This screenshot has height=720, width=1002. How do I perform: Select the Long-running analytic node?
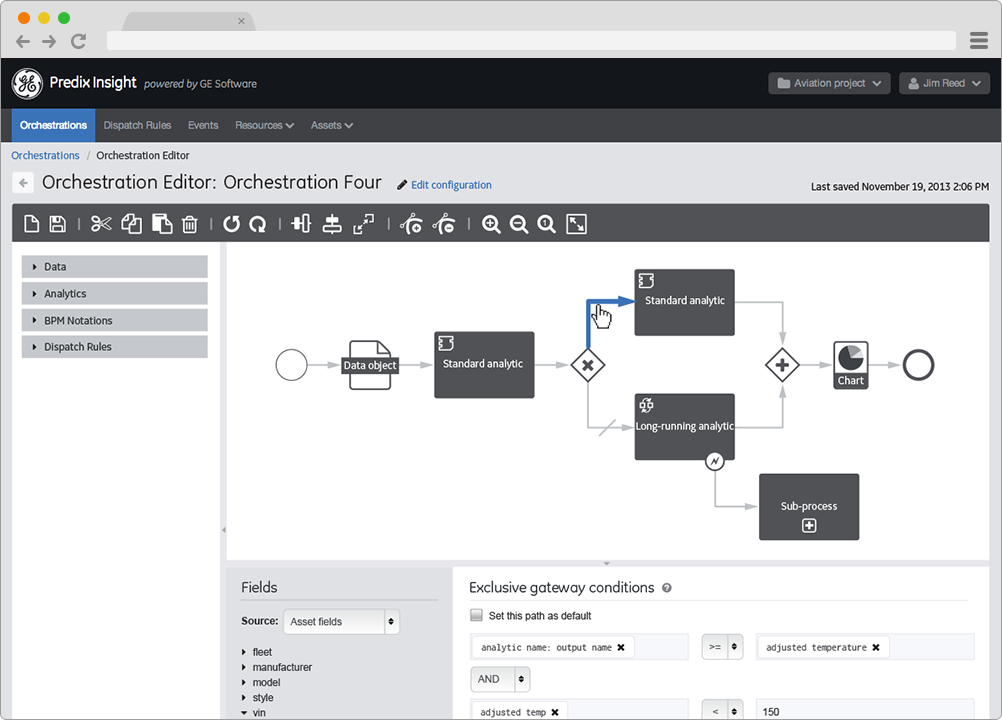coord(684,426)
